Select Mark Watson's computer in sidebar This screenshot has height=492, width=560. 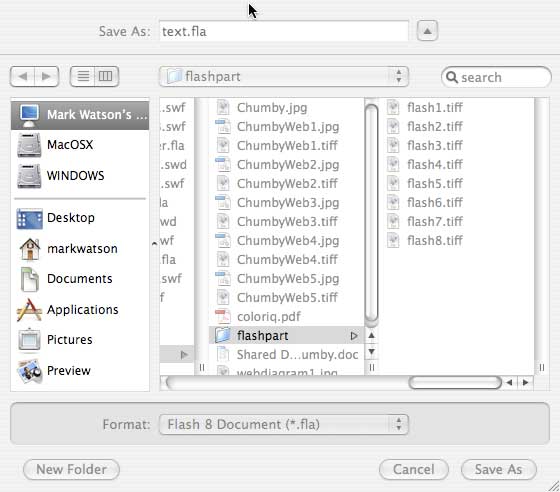click(x=80, y=115)
